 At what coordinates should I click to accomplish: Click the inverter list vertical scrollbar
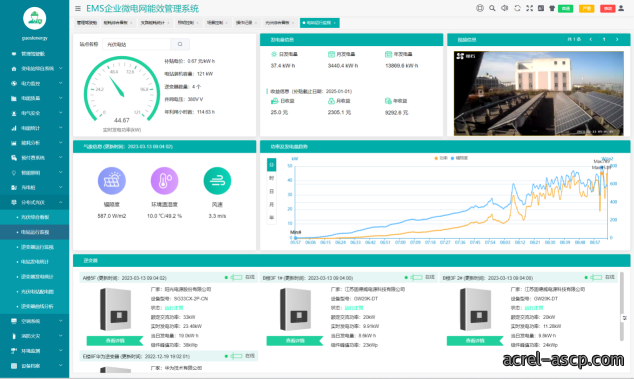[621, 307]
